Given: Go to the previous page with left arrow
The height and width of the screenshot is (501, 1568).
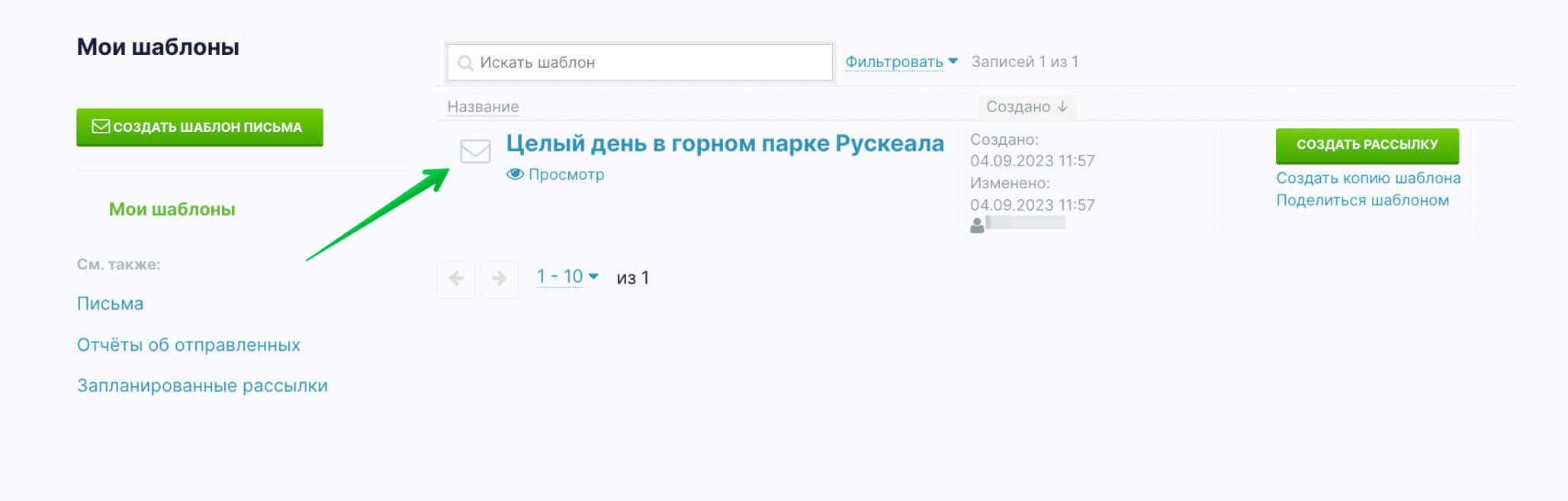Looking at the screenshot, I should 456,278.
